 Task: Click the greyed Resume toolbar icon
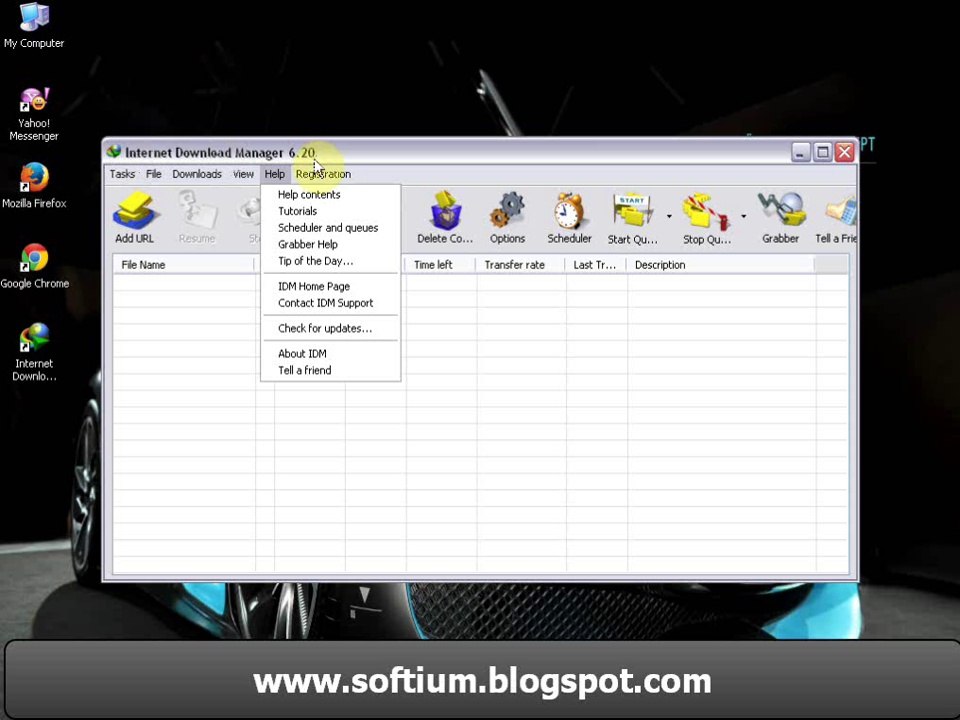[x=197, y=217]
